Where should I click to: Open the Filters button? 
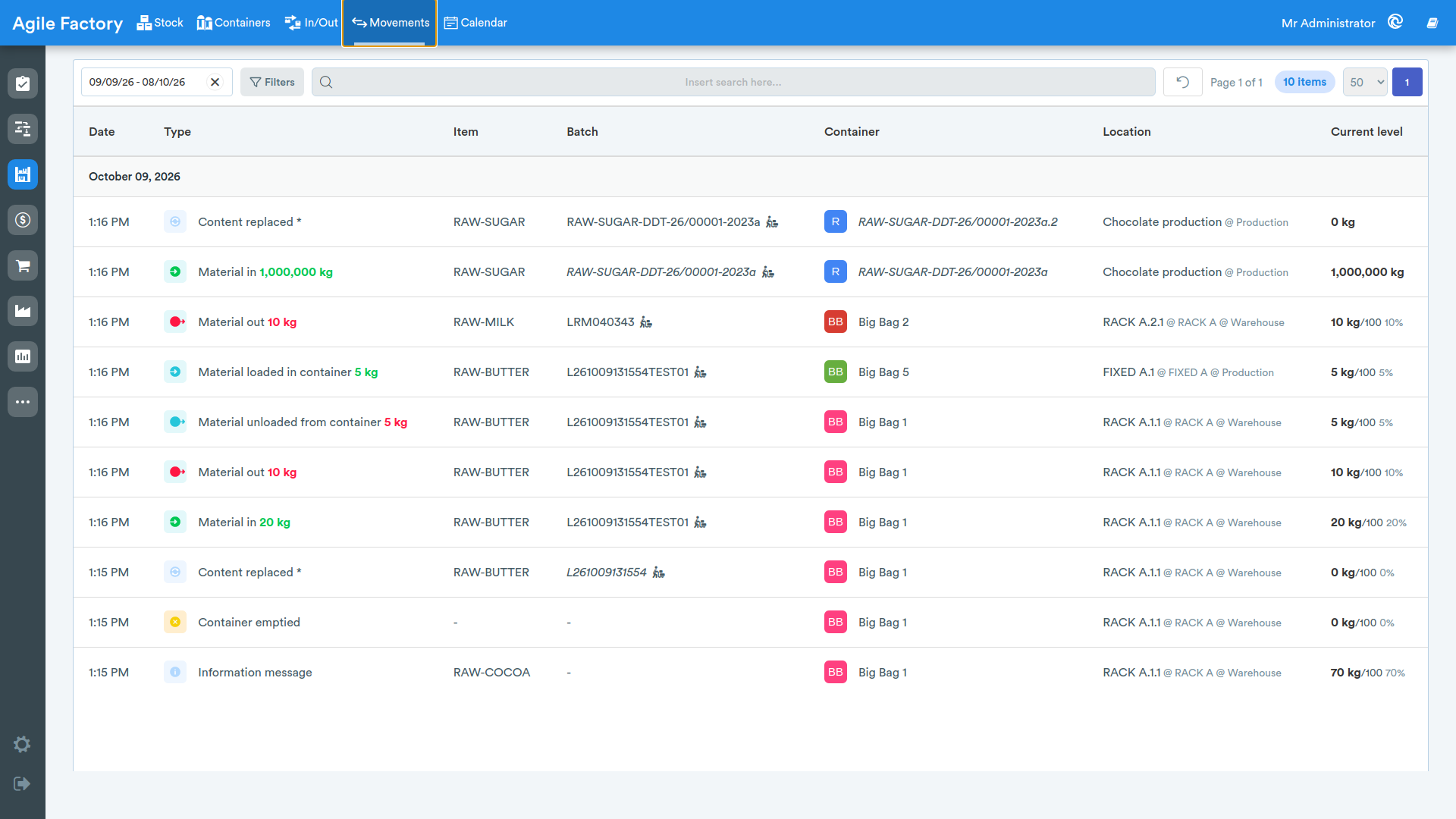click(x=272, y=82)
